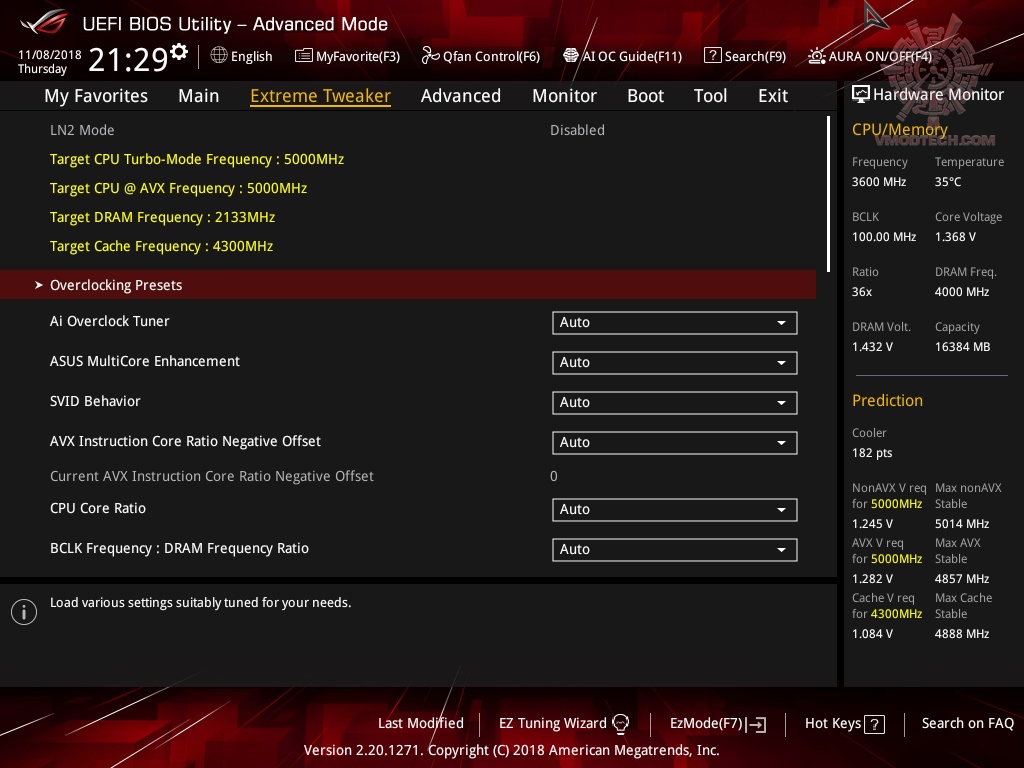This screenshot has width=1024, height=768.
Task: Open the ASUS MultiCore Enhancement dropdown
Action: point(675,362)
